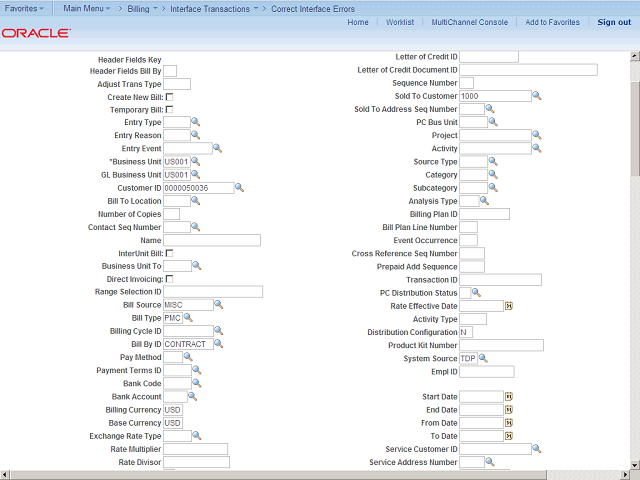Viewport: 640px width, 480px height.
Task: Look up Analysis Type
Action: 484,200
